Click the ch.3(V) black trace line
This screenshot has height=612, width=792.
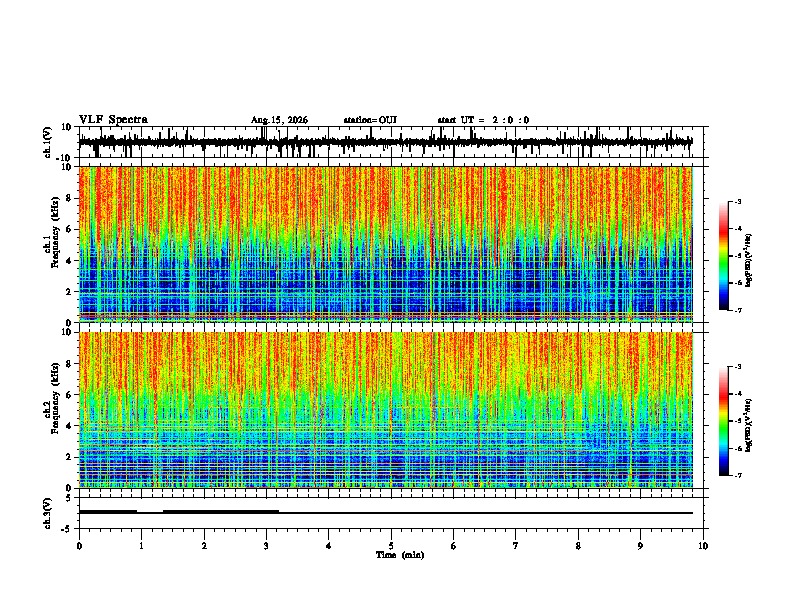tap(386, 513)
